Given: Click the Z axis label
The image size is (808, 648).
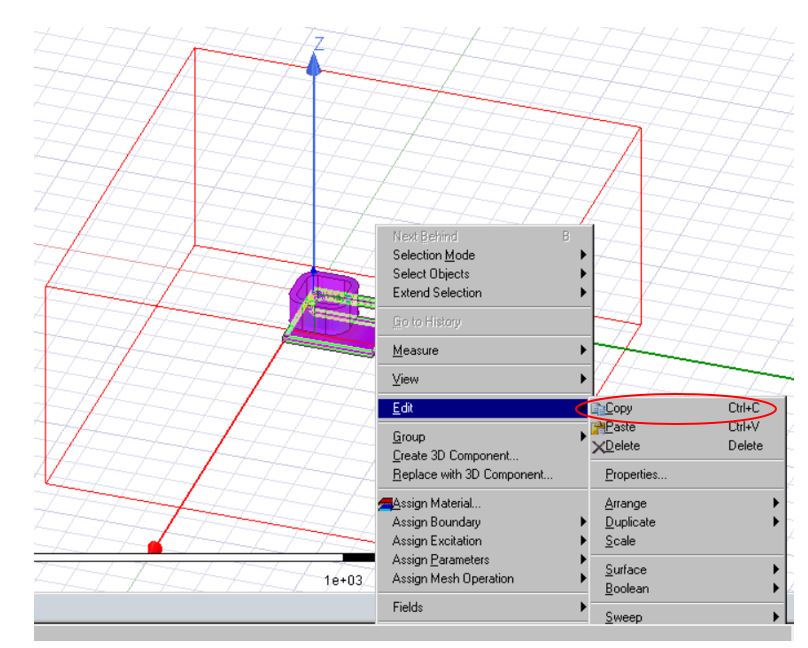Looking at the screenshot, I should coord(319,43).
